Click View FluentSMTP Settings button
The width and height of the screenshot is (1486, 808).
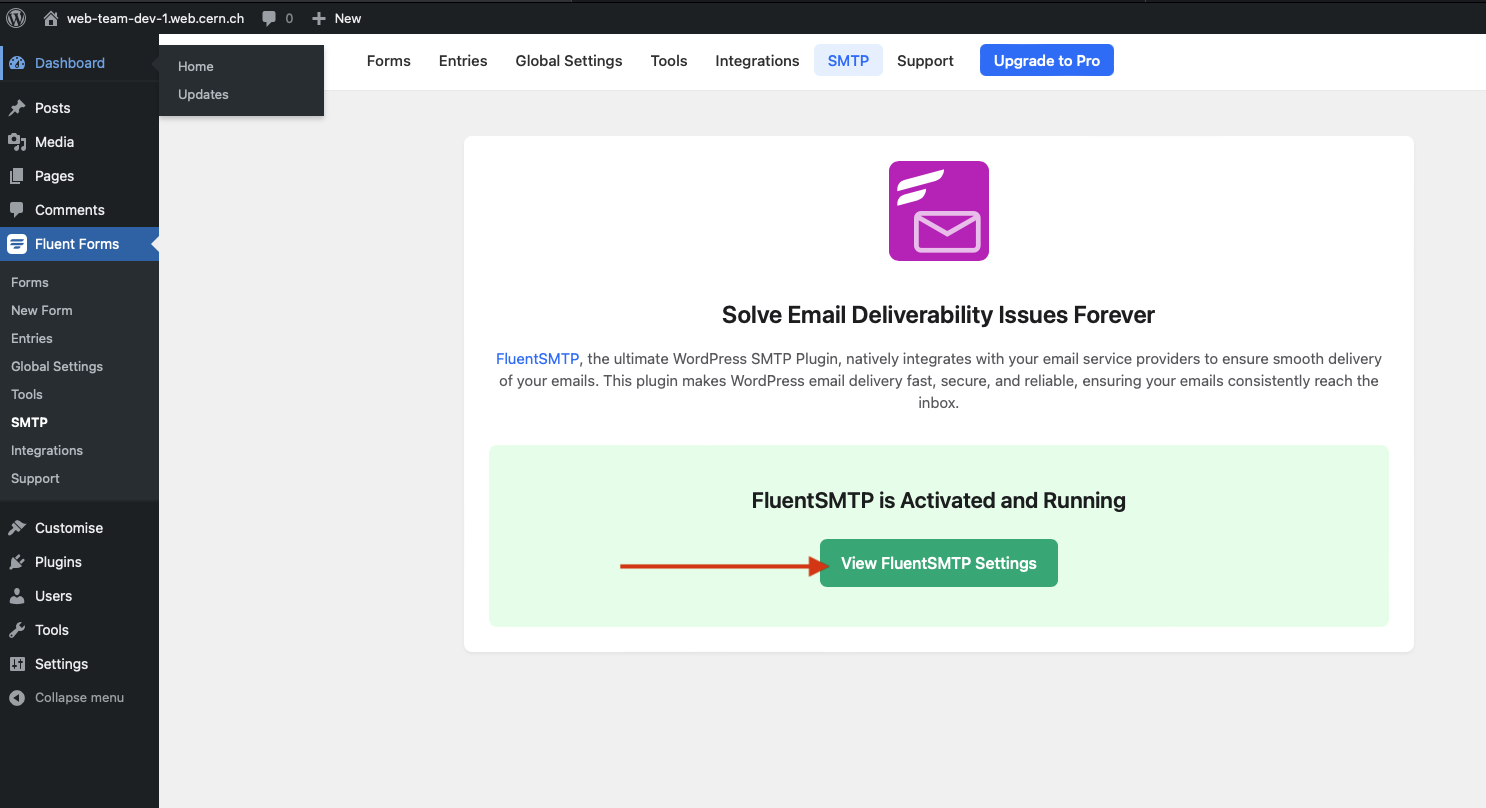pos(939,563)
